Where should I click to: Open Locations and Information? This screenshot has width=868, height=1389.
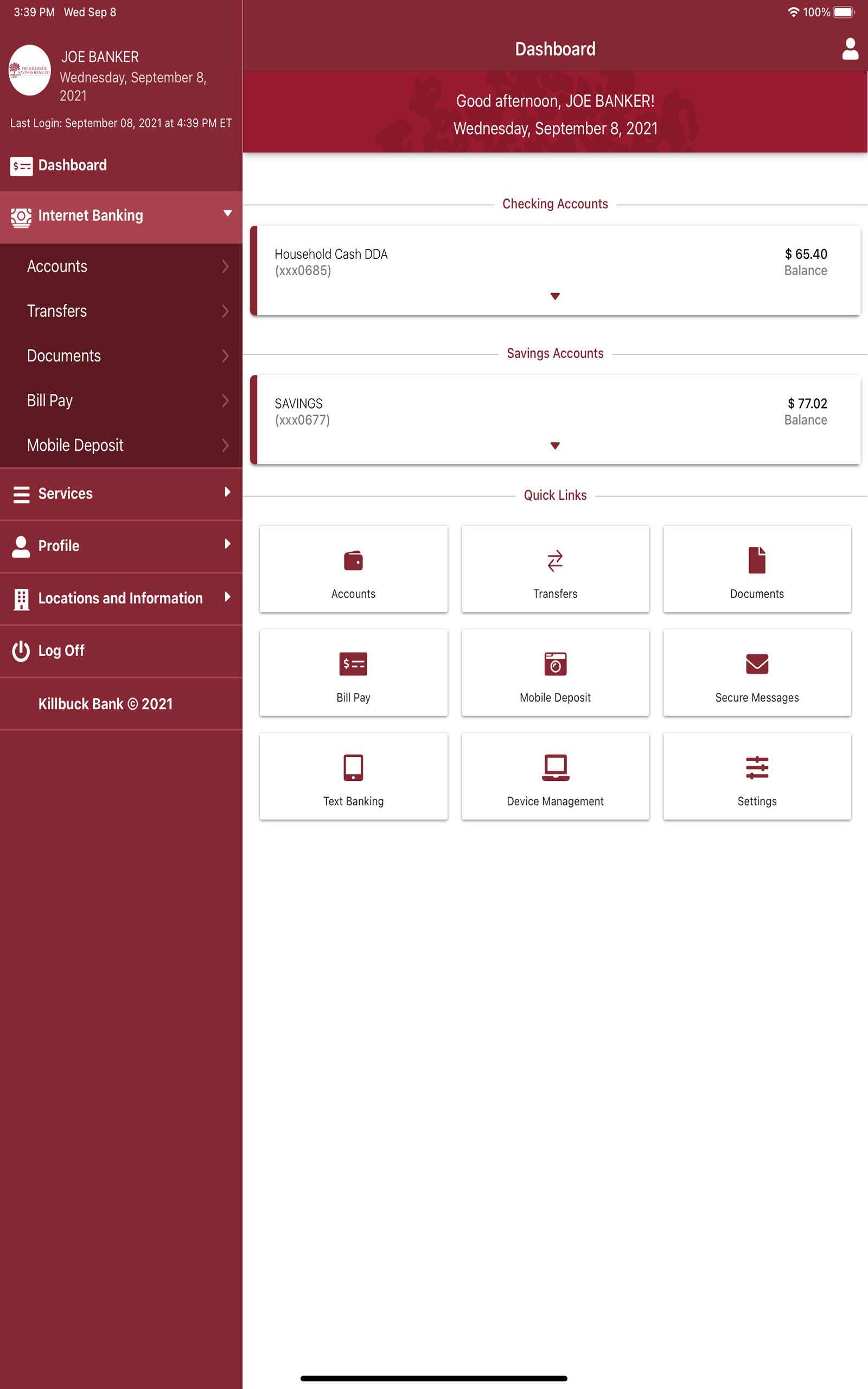click(121, 598)
